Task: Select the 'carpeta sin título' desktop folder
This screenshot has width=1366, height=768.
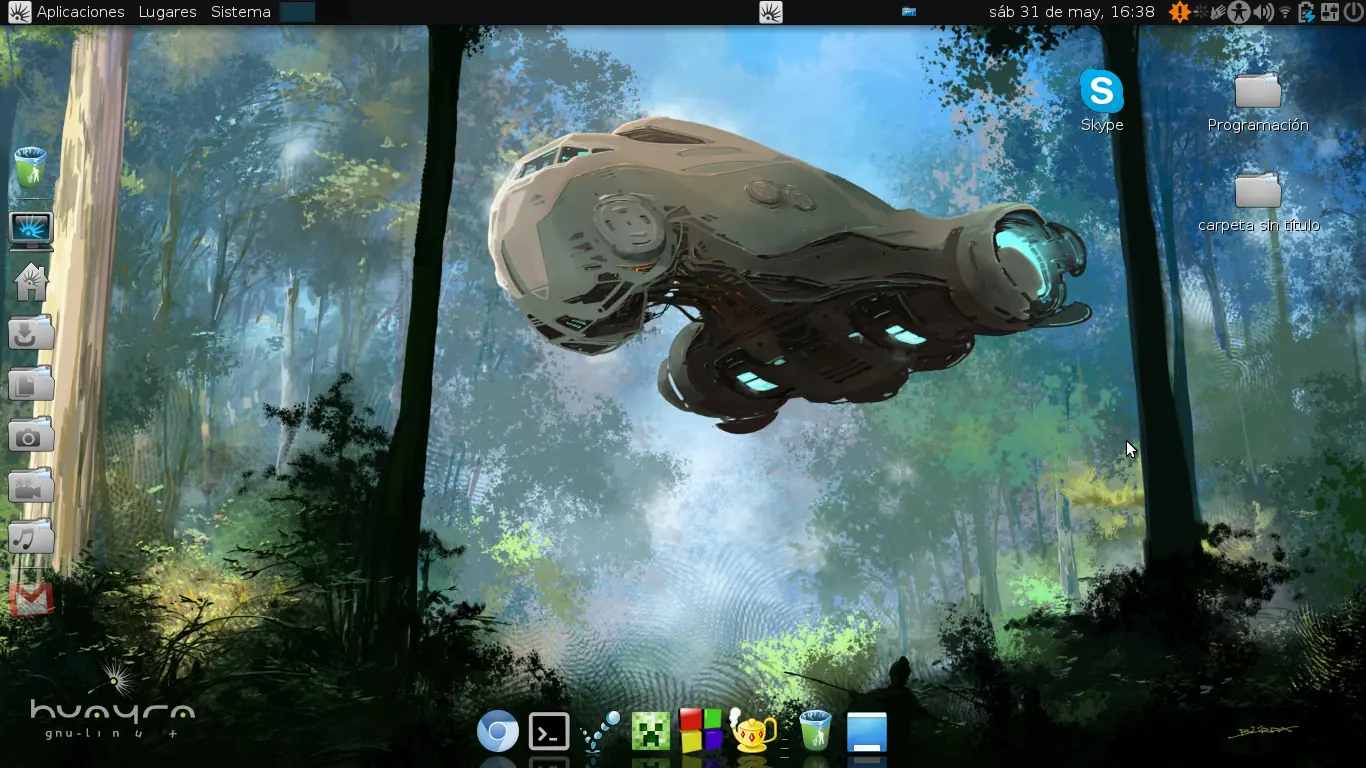Action: [x=1258, y=201]
